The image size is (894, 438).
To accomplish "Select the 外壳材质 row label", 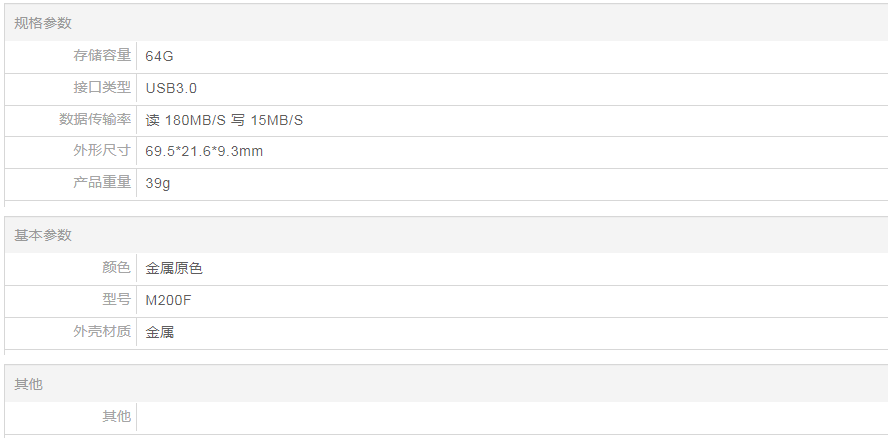I will point(101,331).
